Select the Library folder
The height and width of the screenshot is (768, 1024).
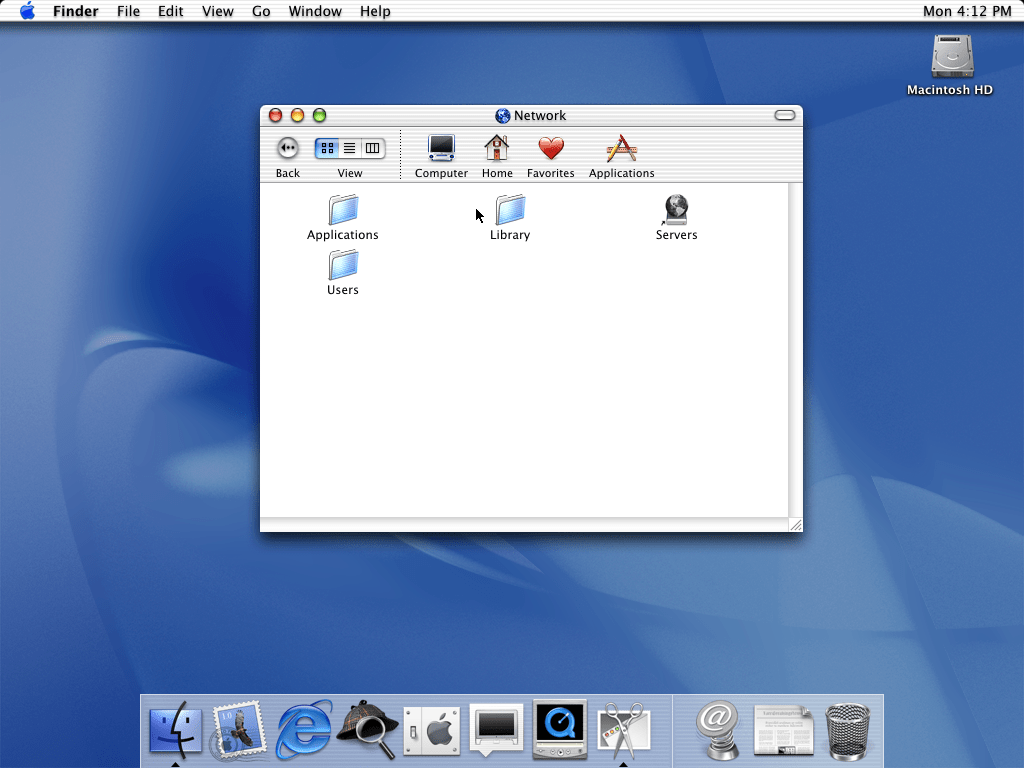pyautogui.click(x=510, y=210)
